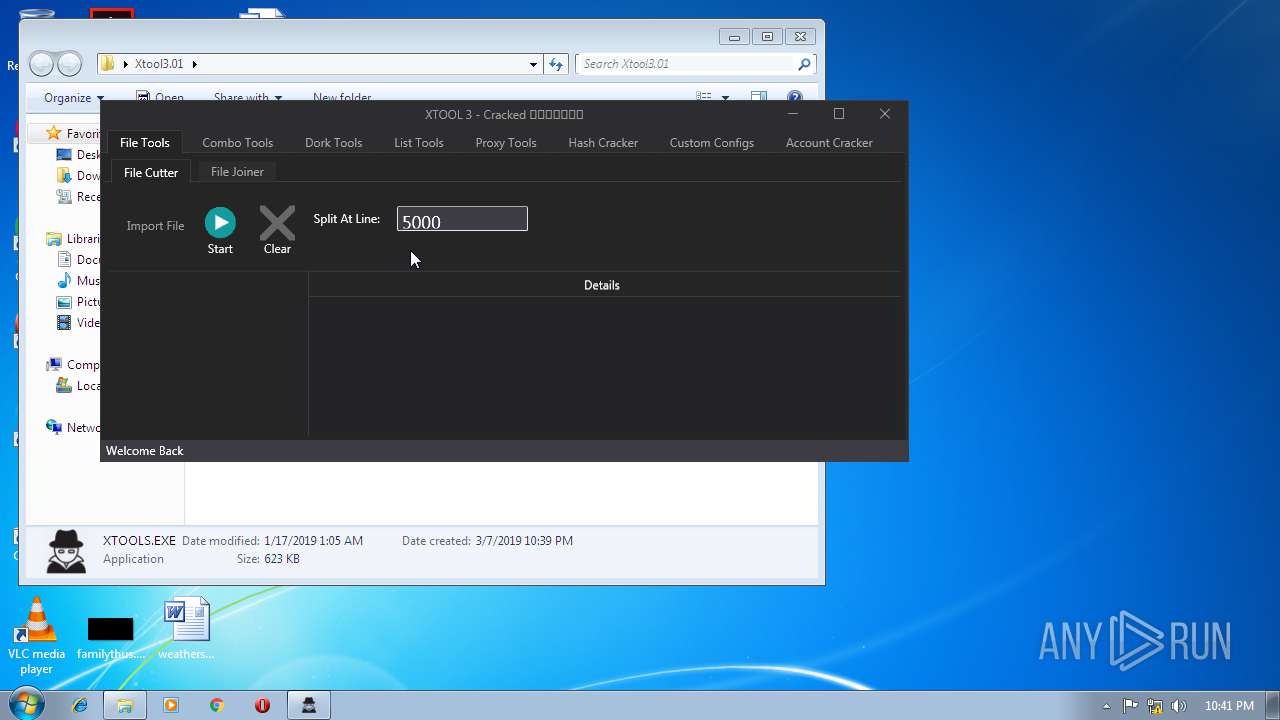This screenshot has width=1280, height=720.
Task: Open the Combo Tools tab
Action: pyautogui.click(x=237, y=143)
